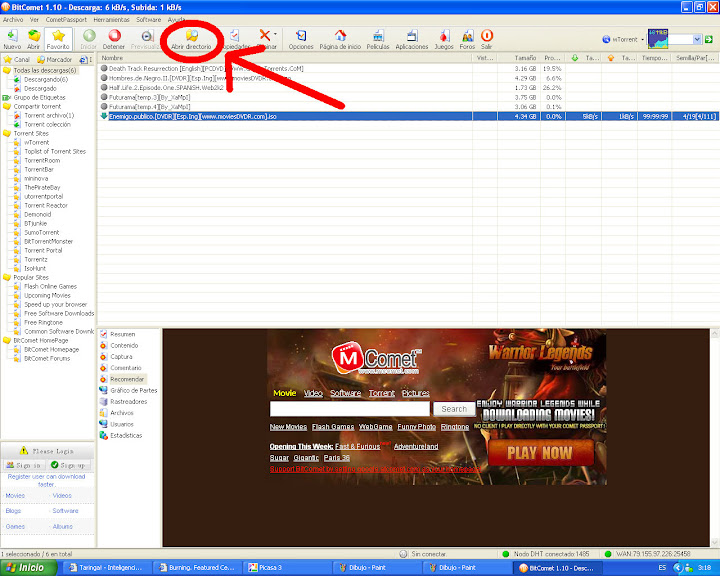Select the BitComet HomePage folder
This screenshot has height=576, width=720.
pyautogui.click(x=41, y=341)
